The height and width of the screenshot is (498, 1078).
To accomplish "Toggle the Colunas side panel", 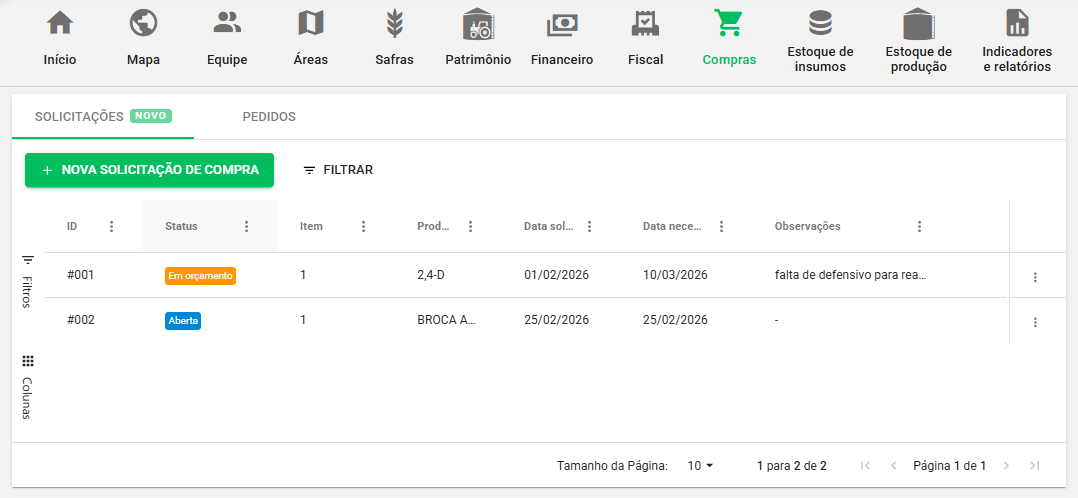I will (x=27, y=386).
